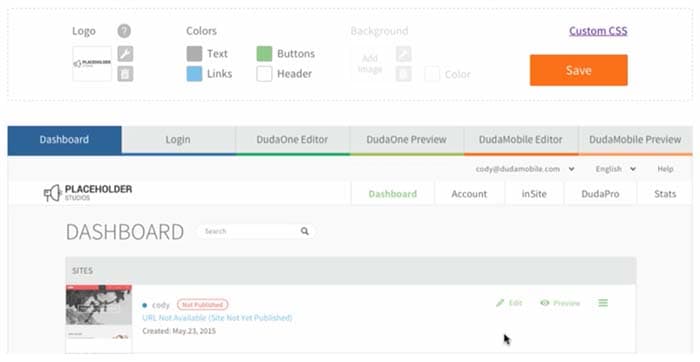
Task: Click the logo edit wrench icon
Action: point(125,54)
